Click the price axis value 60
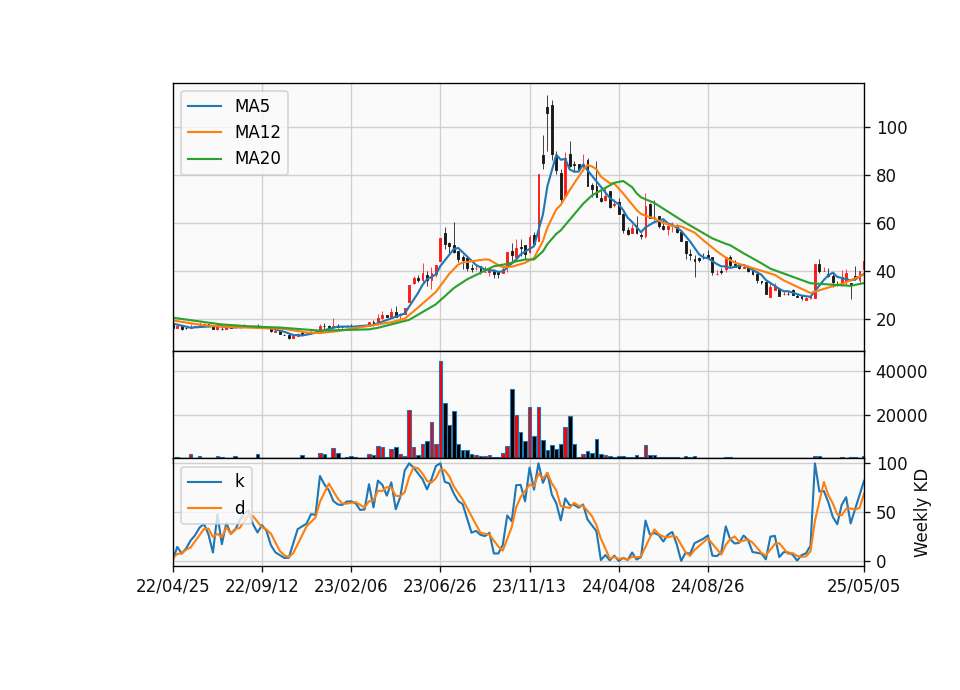960x690 pixels. (887, 223)
